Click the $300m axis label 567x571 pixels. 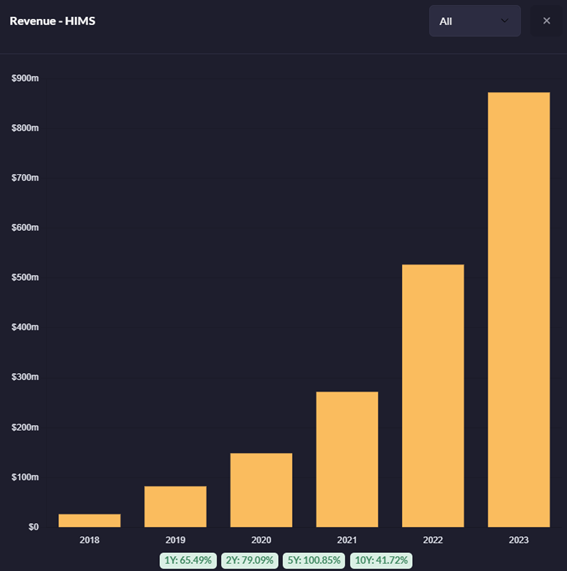pyautogui.click(x=25, y=377)
